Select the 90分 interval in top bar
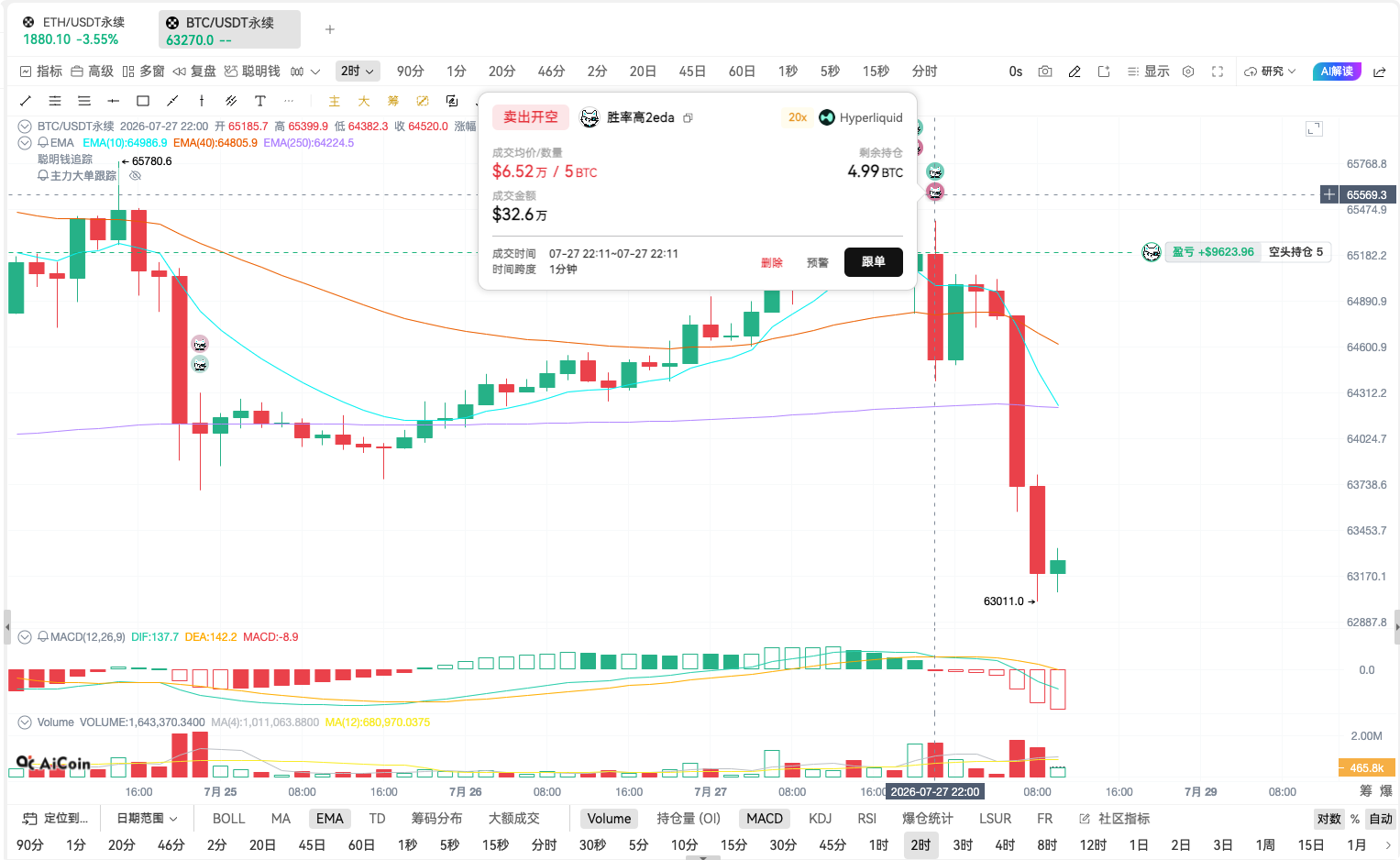Viewport: 1400px width, 860px height. click(x=411, y=72)
